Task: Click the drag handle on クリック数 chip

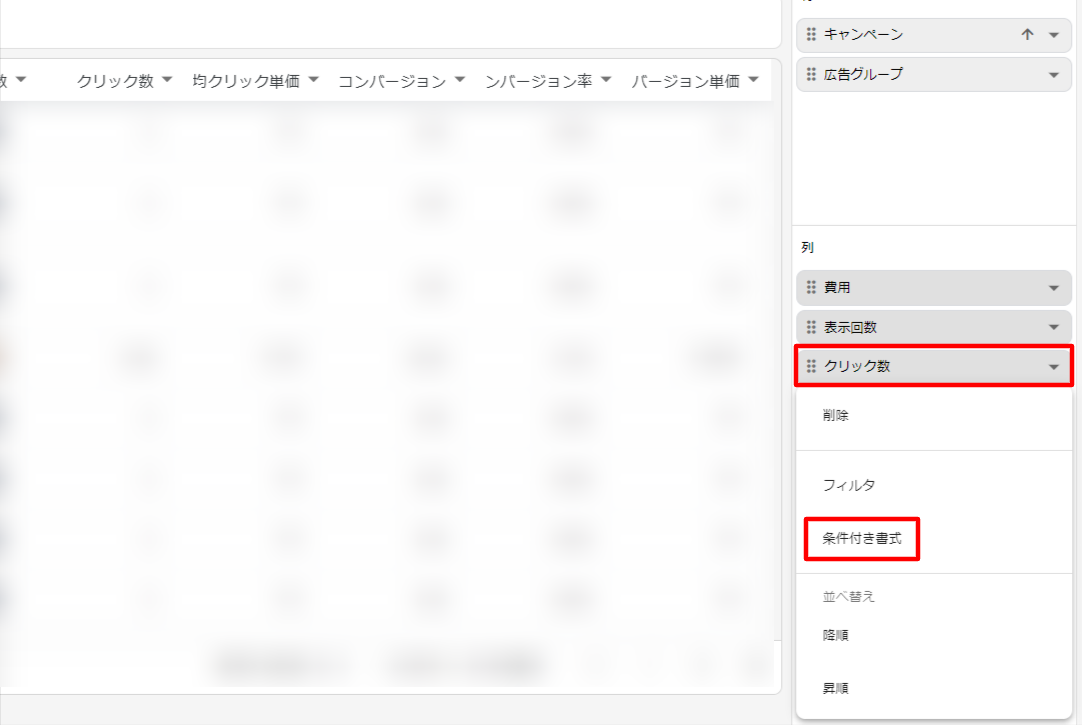Action: [811, 367]
